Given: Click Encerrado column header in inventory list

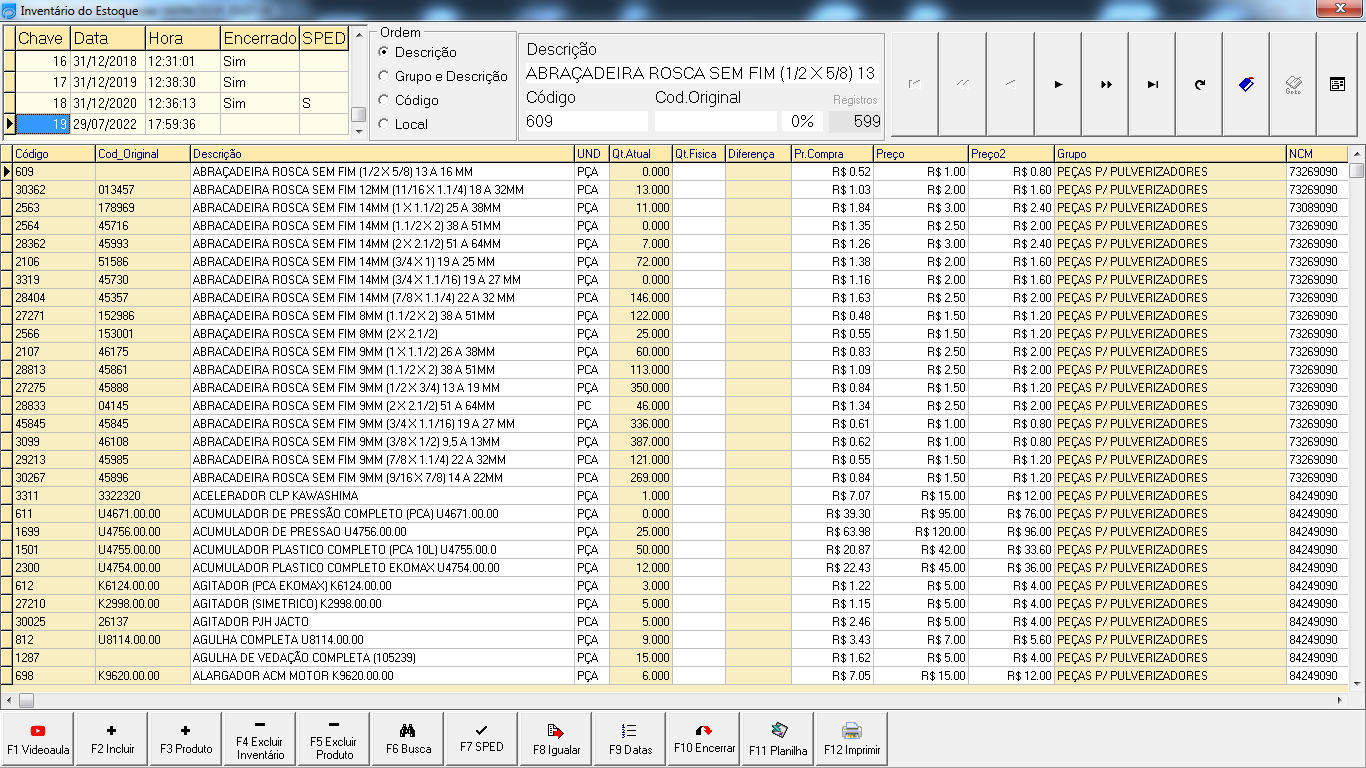Looking at the screenshot, I should point(260,38).
